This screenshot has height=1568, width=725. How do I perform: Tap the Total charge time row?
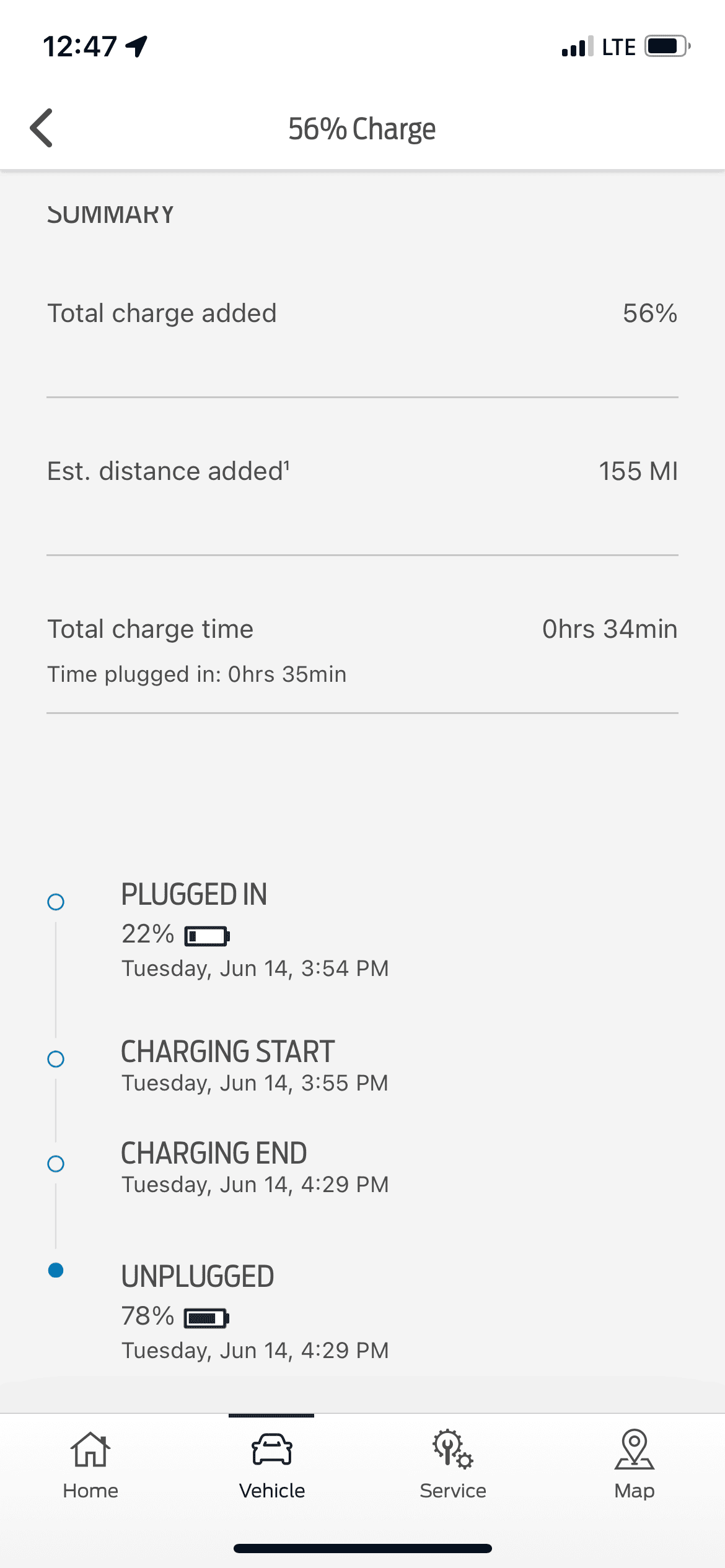(x=362, y=629)
